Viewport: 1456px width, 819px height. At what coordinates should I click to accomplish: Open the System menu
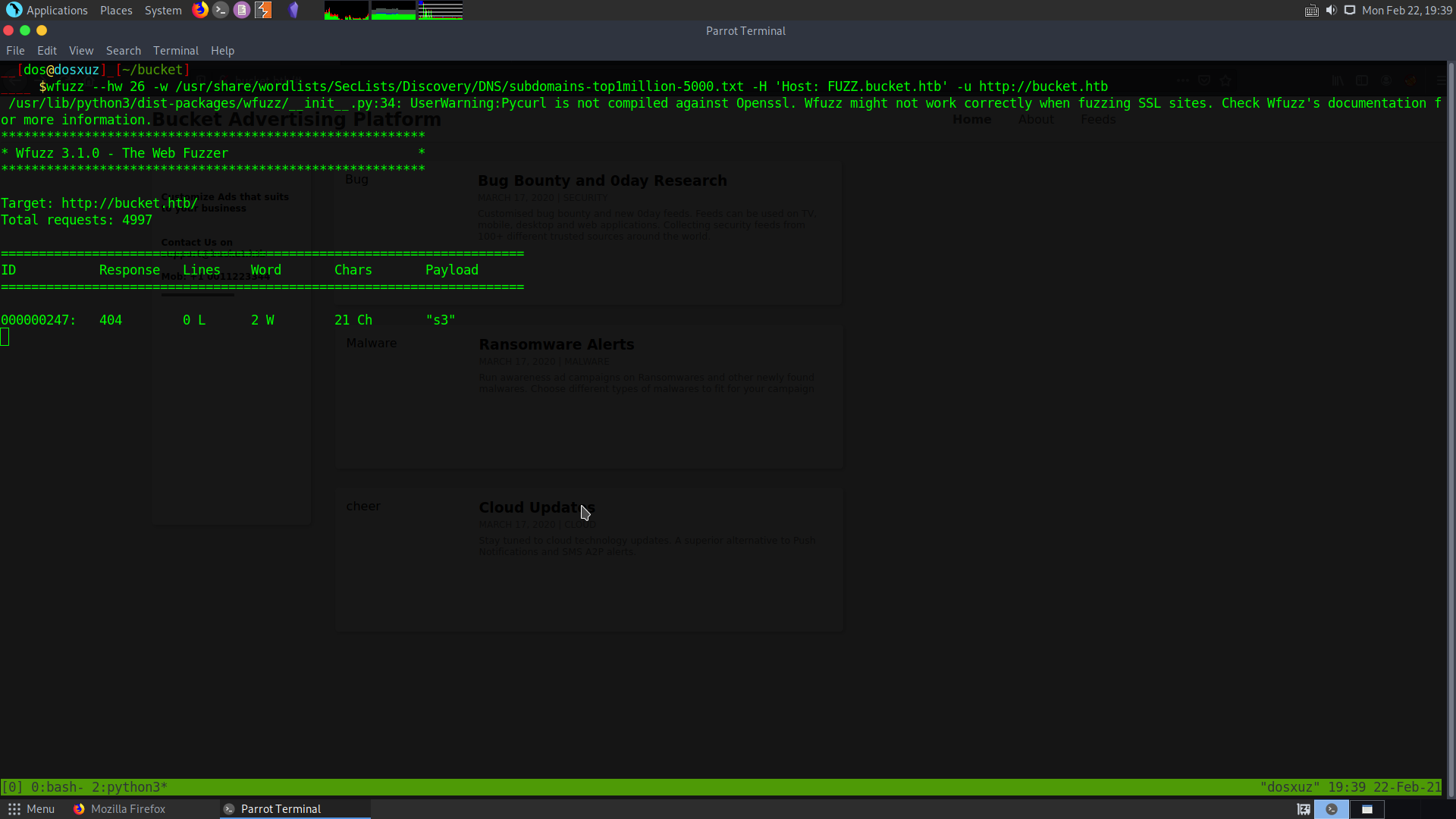(163, 10)
